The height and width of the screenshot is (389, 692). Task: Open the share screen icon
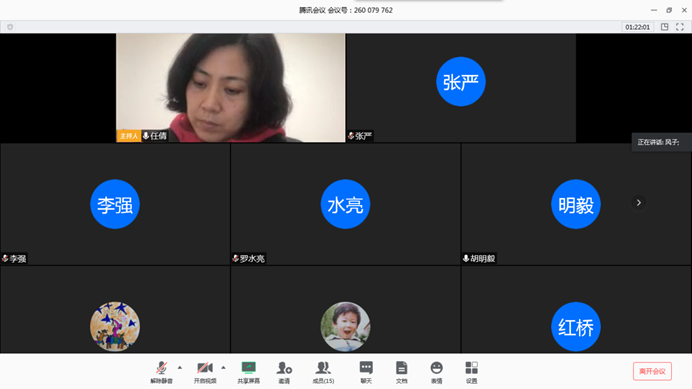pos(248,372)
